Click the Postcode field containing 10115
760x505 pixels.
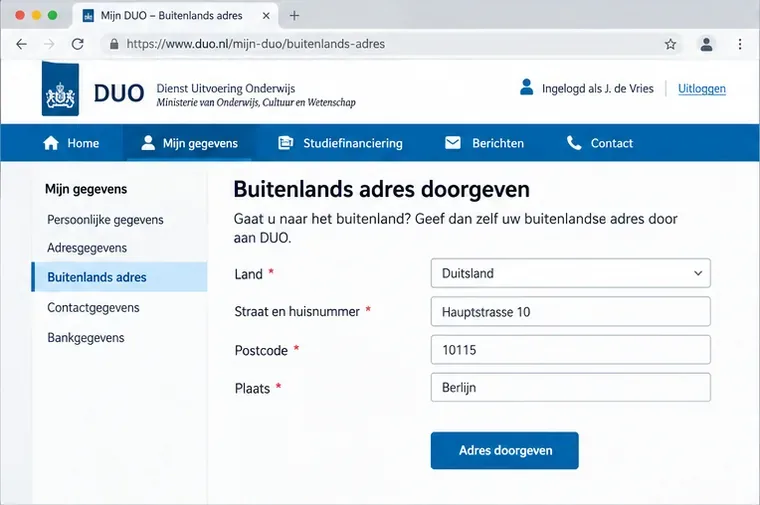[570, 349]
